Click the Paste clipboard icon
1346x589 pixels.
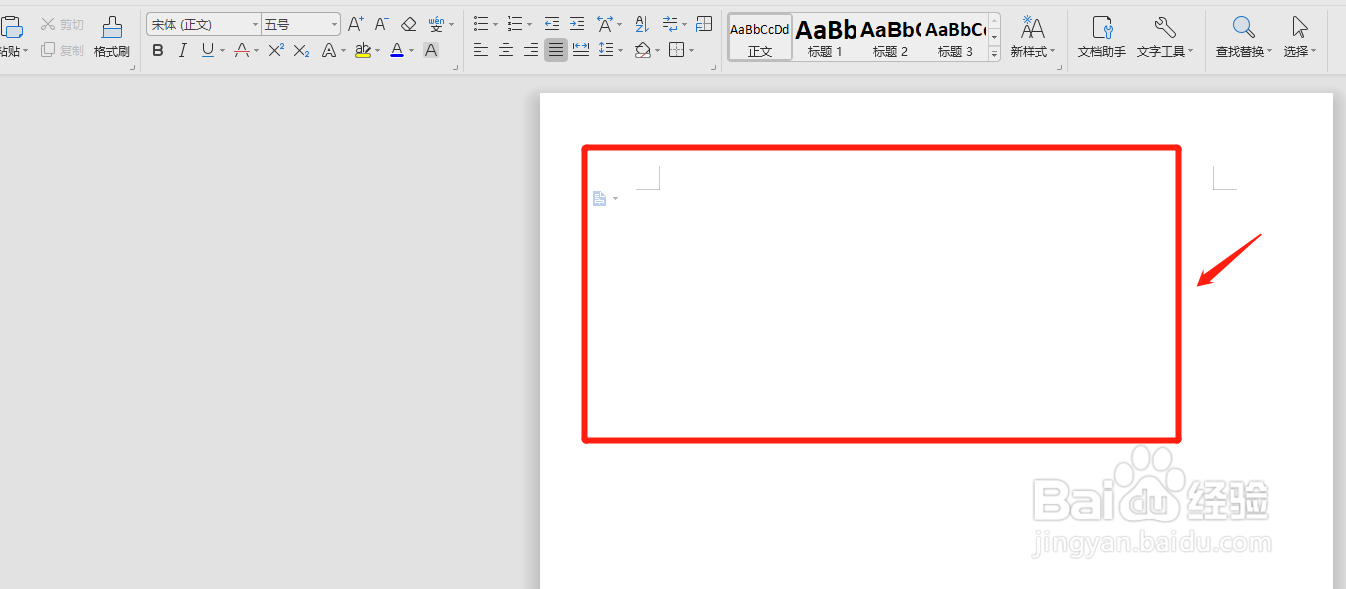(x=10, y=25)
